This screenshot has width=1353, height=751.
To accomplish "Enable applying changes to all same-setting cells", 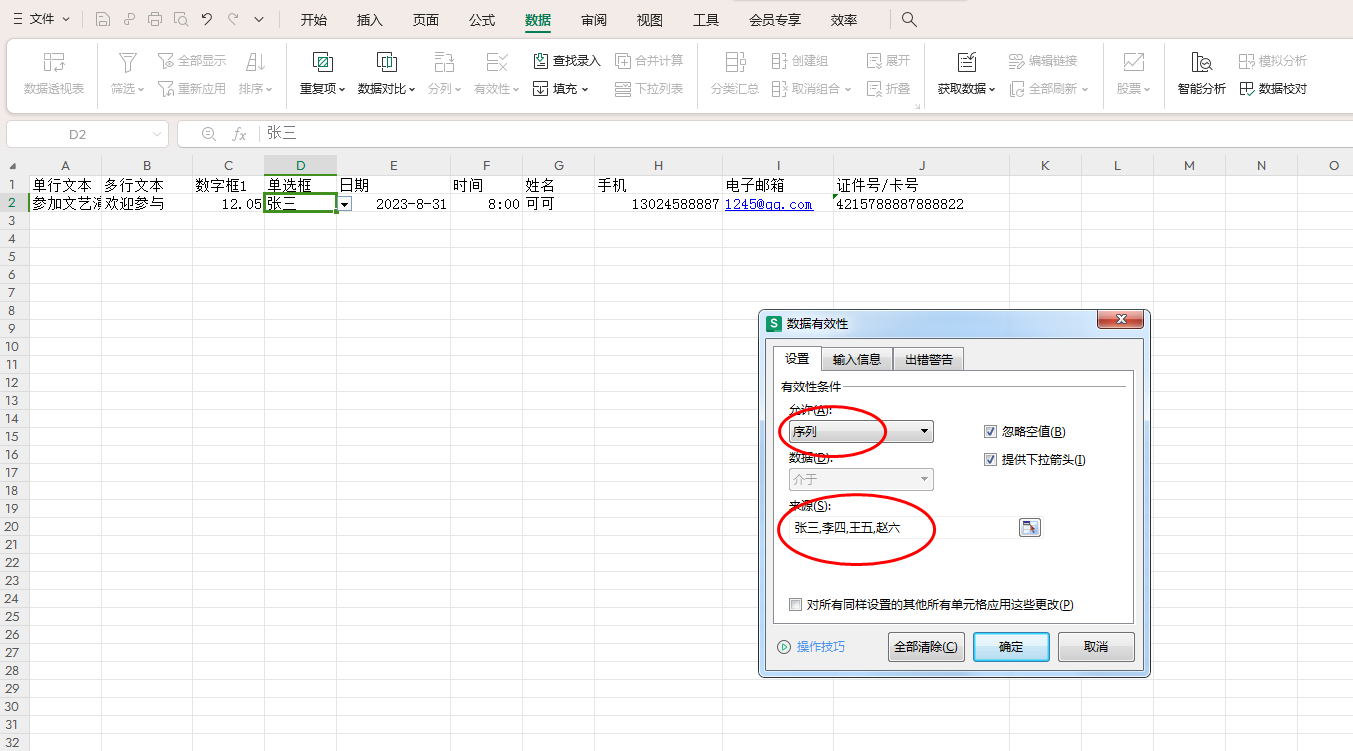I will tap(796, 605).
